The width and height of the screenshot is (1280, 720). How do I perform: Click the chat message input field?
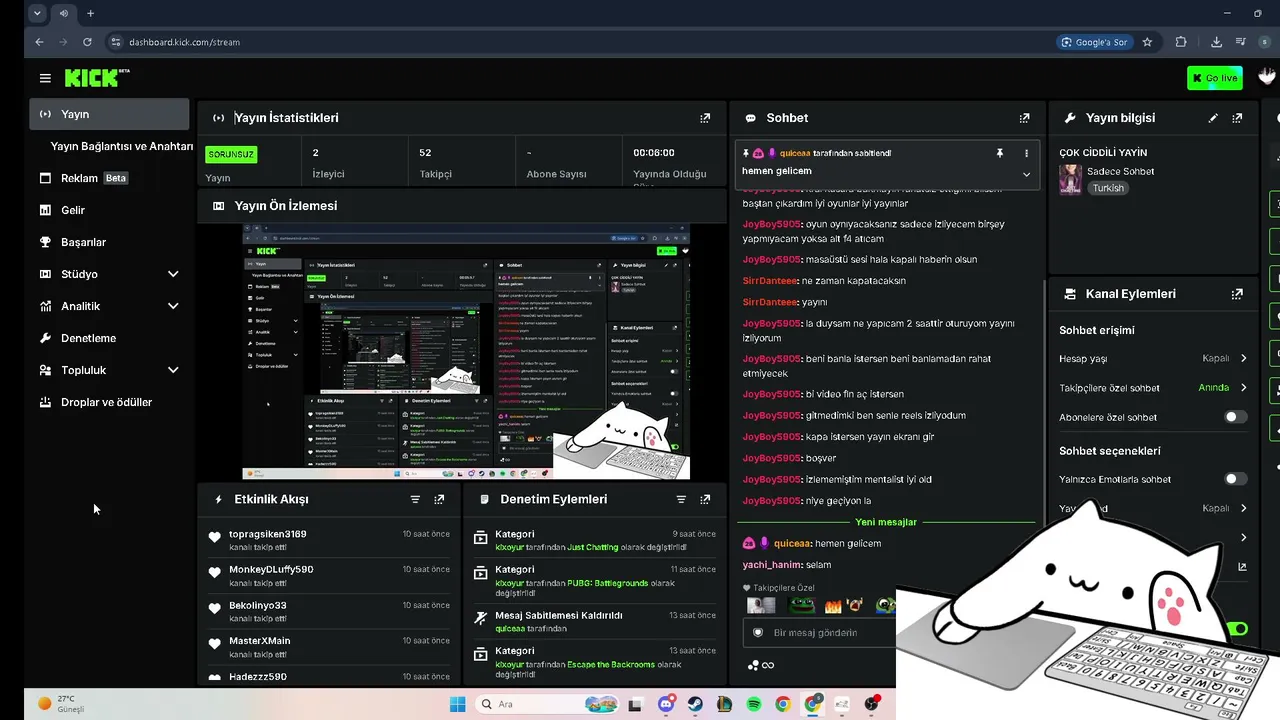point(820,632)
